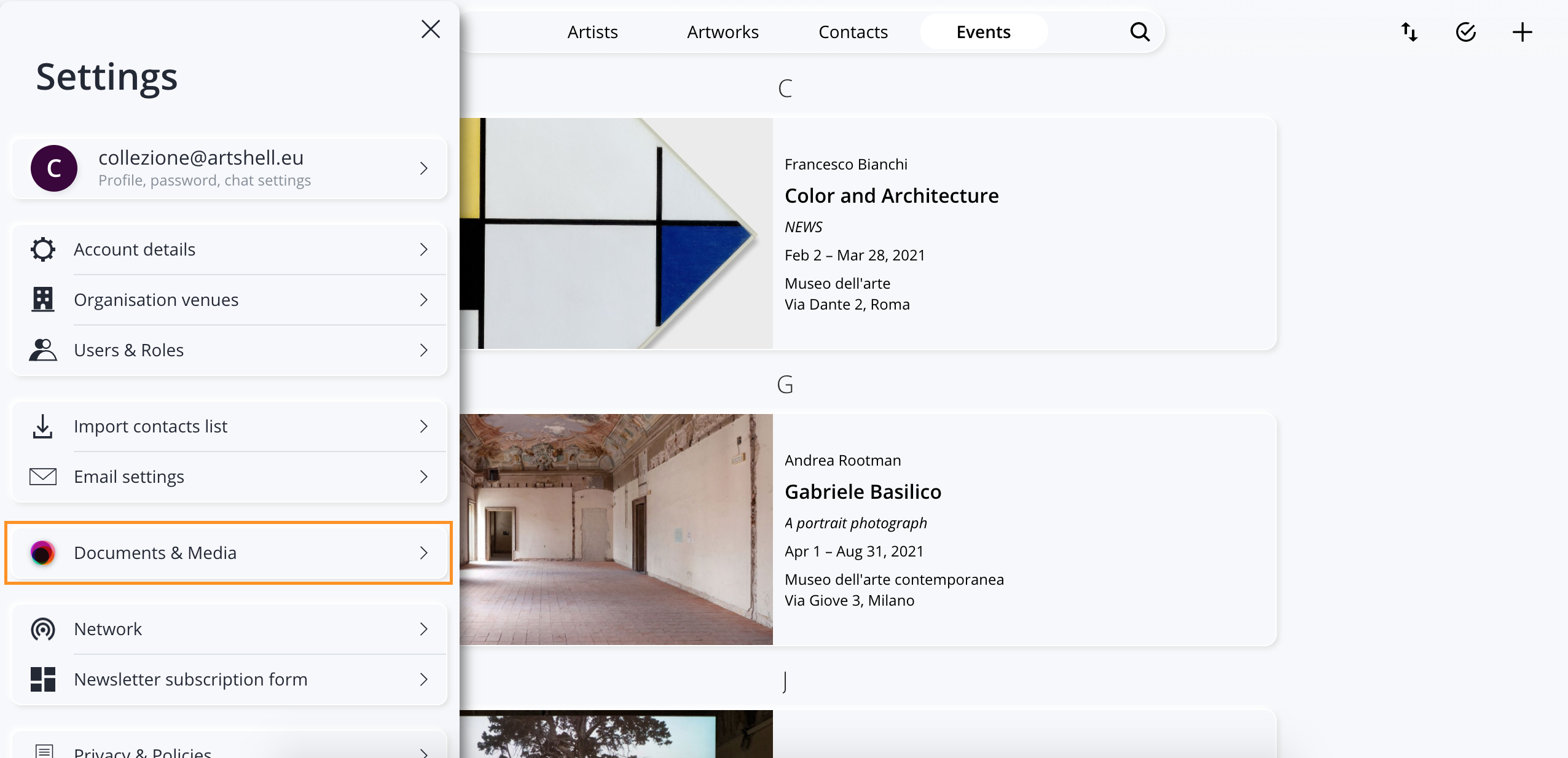1568x758 pixels.
Task: Open Organisation venues settings
Action: [229, 300]
